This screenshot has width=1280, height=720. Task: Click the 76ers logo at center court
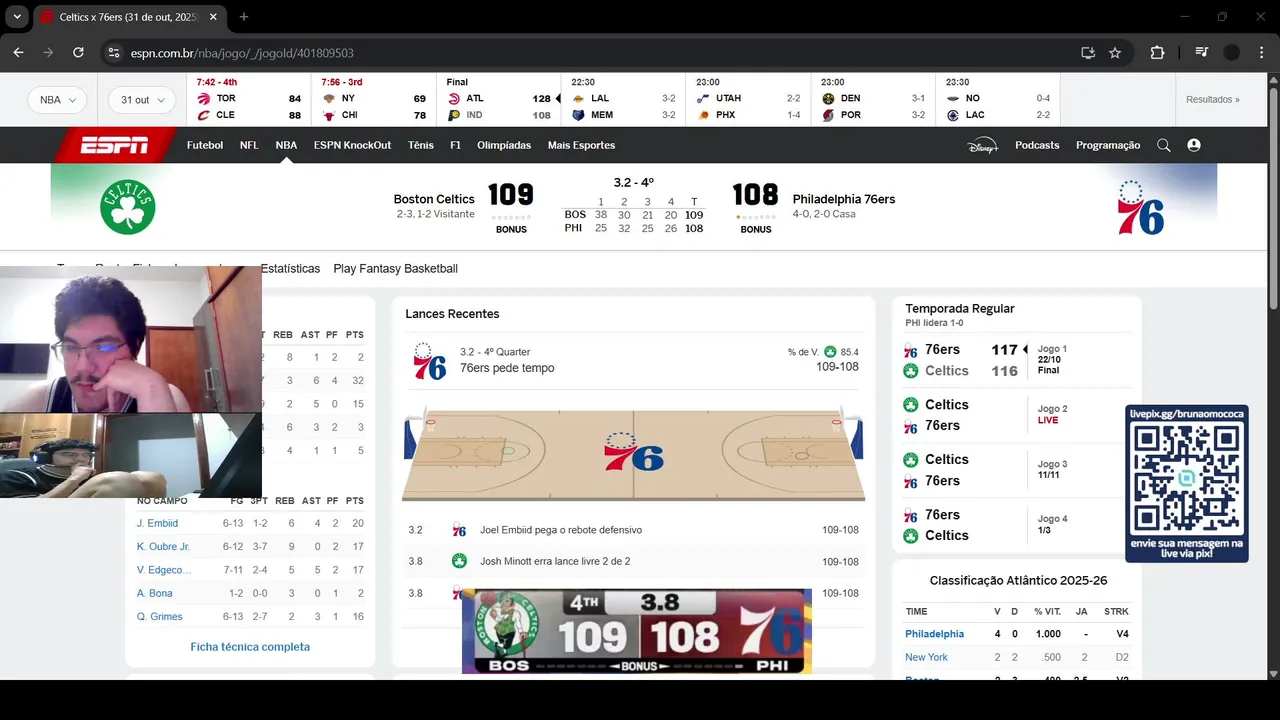pos(633,452)
